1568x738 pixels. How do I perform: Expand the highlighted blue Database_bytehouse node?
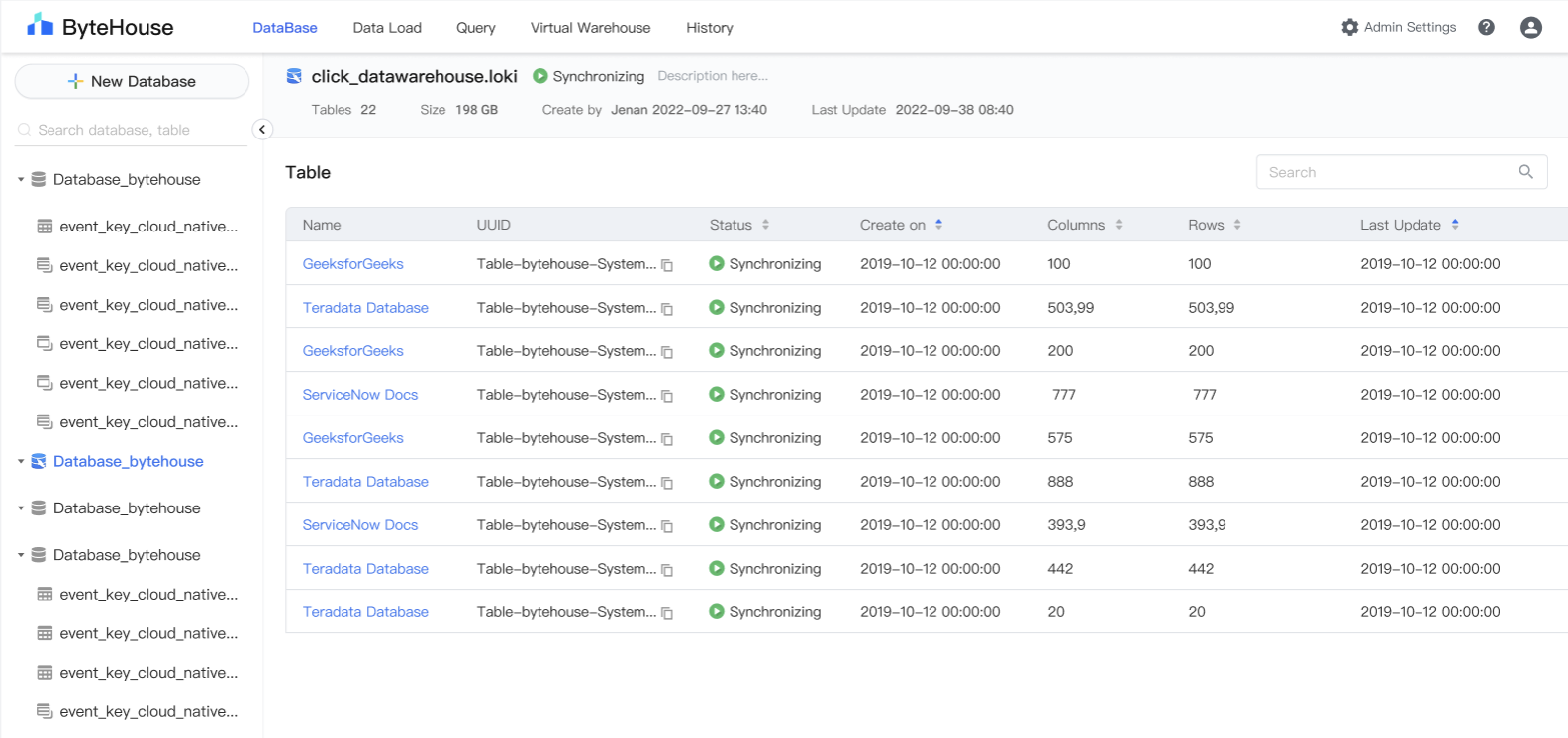click(x=21, y=462)
